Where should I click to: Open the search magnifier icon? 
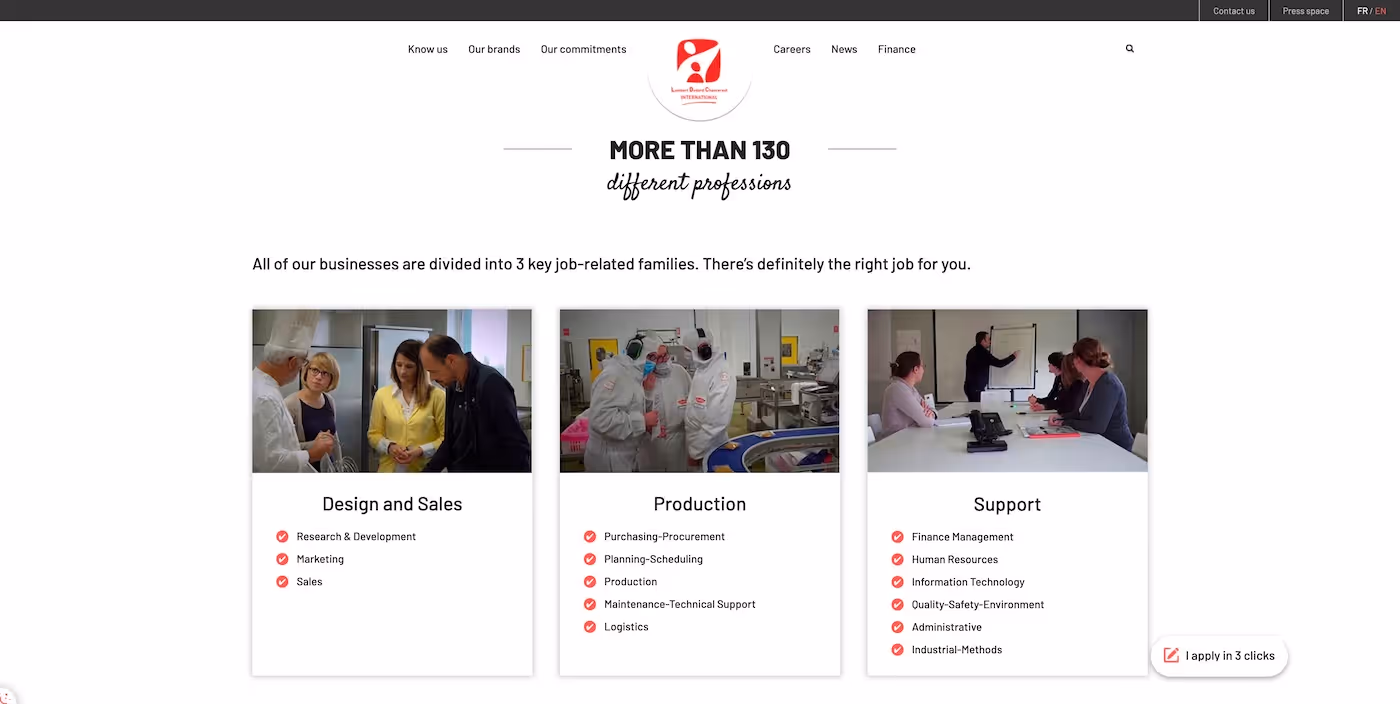[1129, 48]
